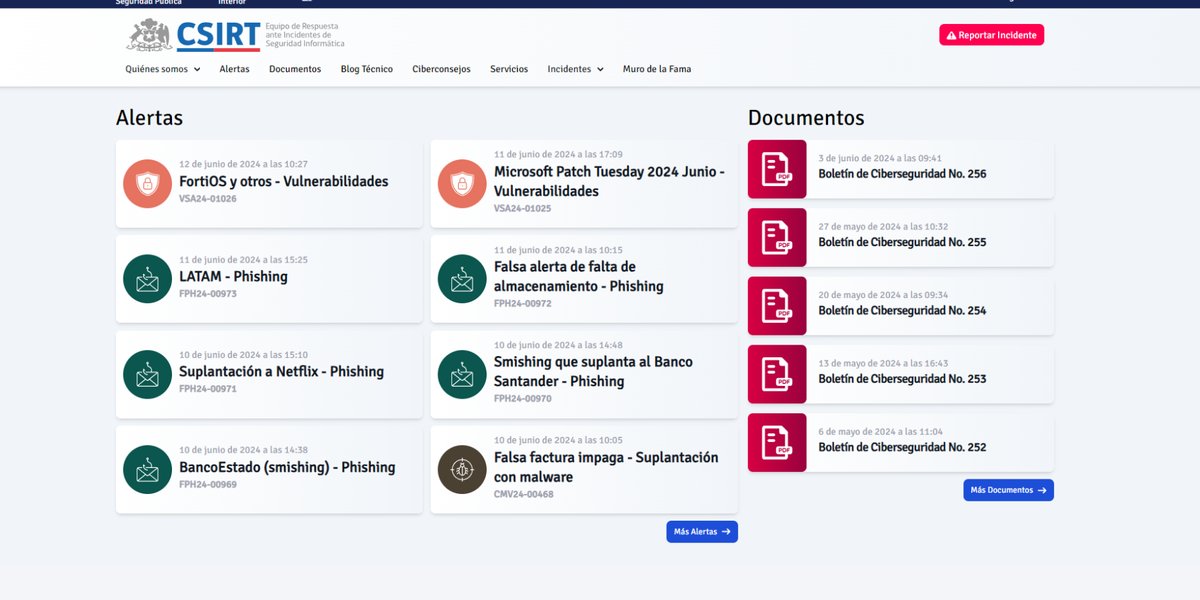Viewport: 1200px width, 600px height.
Task: Click the Más Alertas button
Action: click(702, 532)
